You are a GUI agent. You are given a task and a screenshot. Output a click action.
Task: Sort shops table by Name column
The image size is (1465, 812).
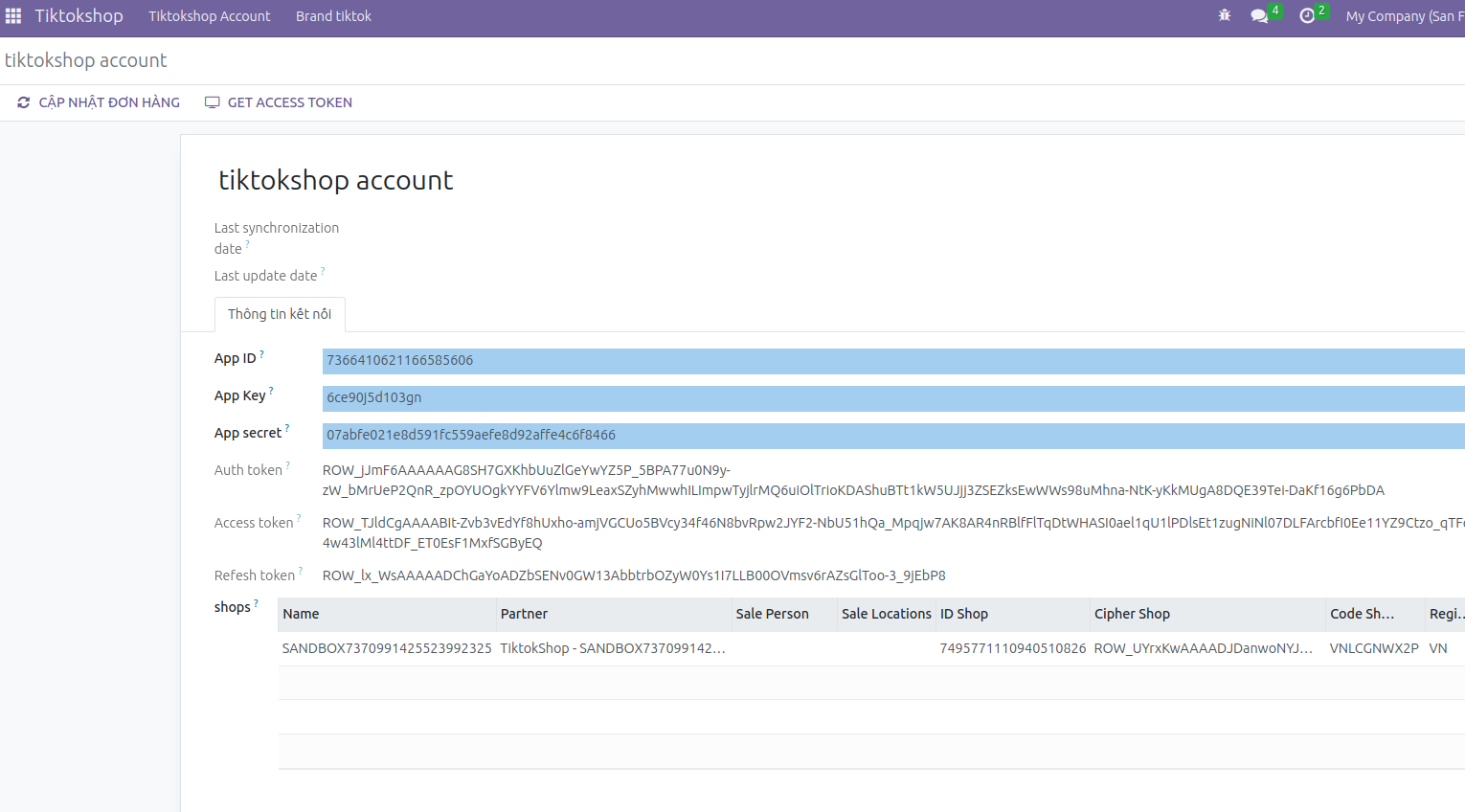[301, 614]
